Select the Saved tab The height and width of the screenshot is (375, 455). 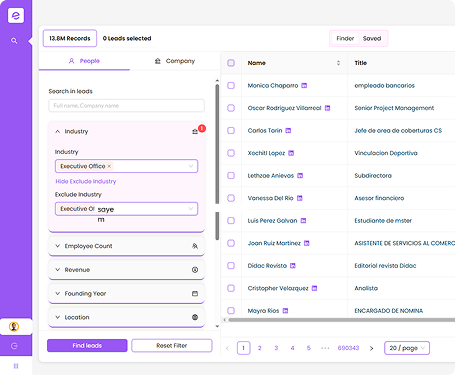coord(372,38)
